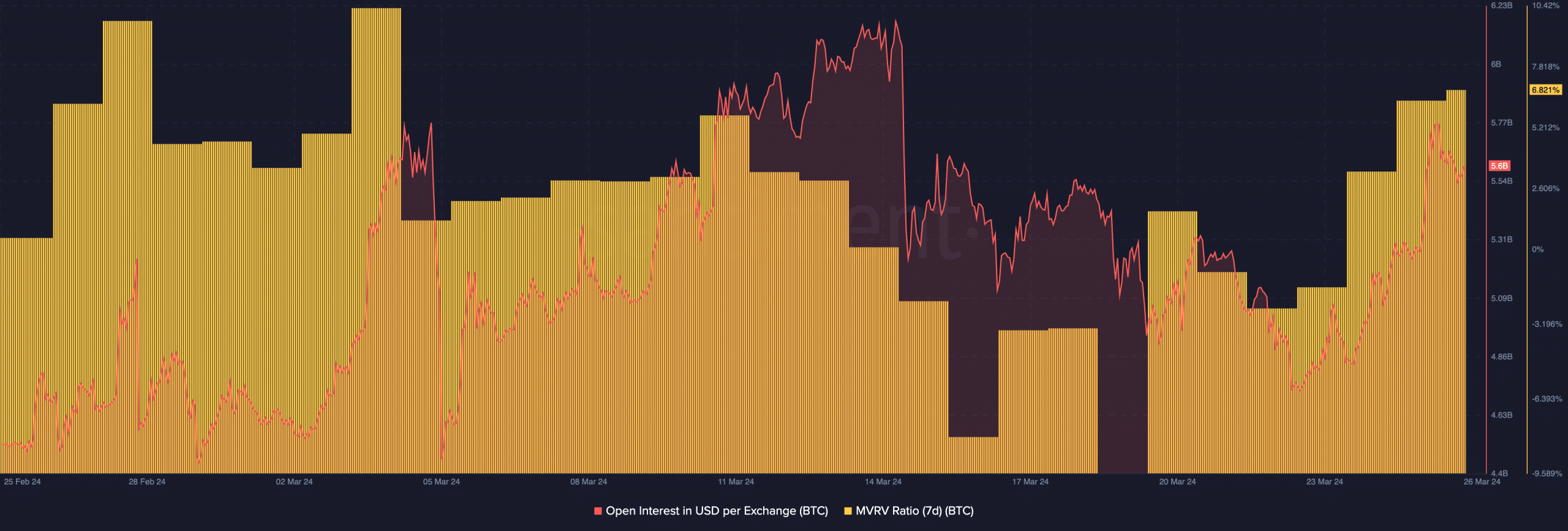Click the 5.09B axis value
Screen dimensions: 1568x531
(x=1501, y=298)
